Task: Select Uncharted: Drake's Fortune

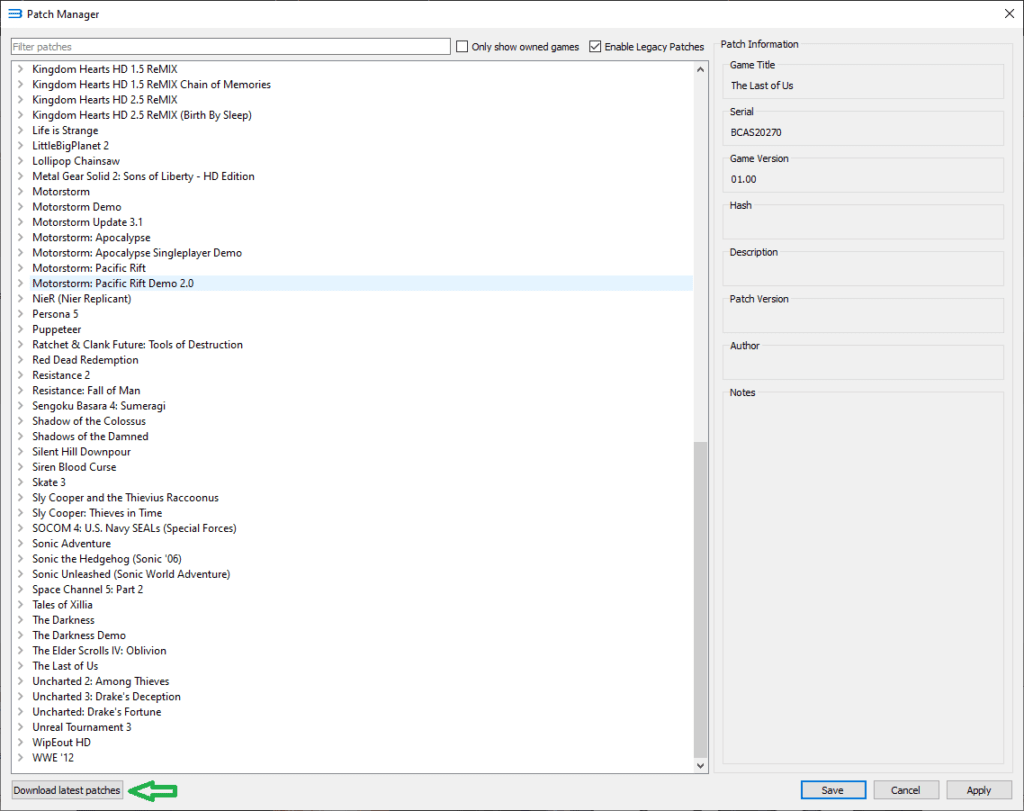Action: pos(97,712)
